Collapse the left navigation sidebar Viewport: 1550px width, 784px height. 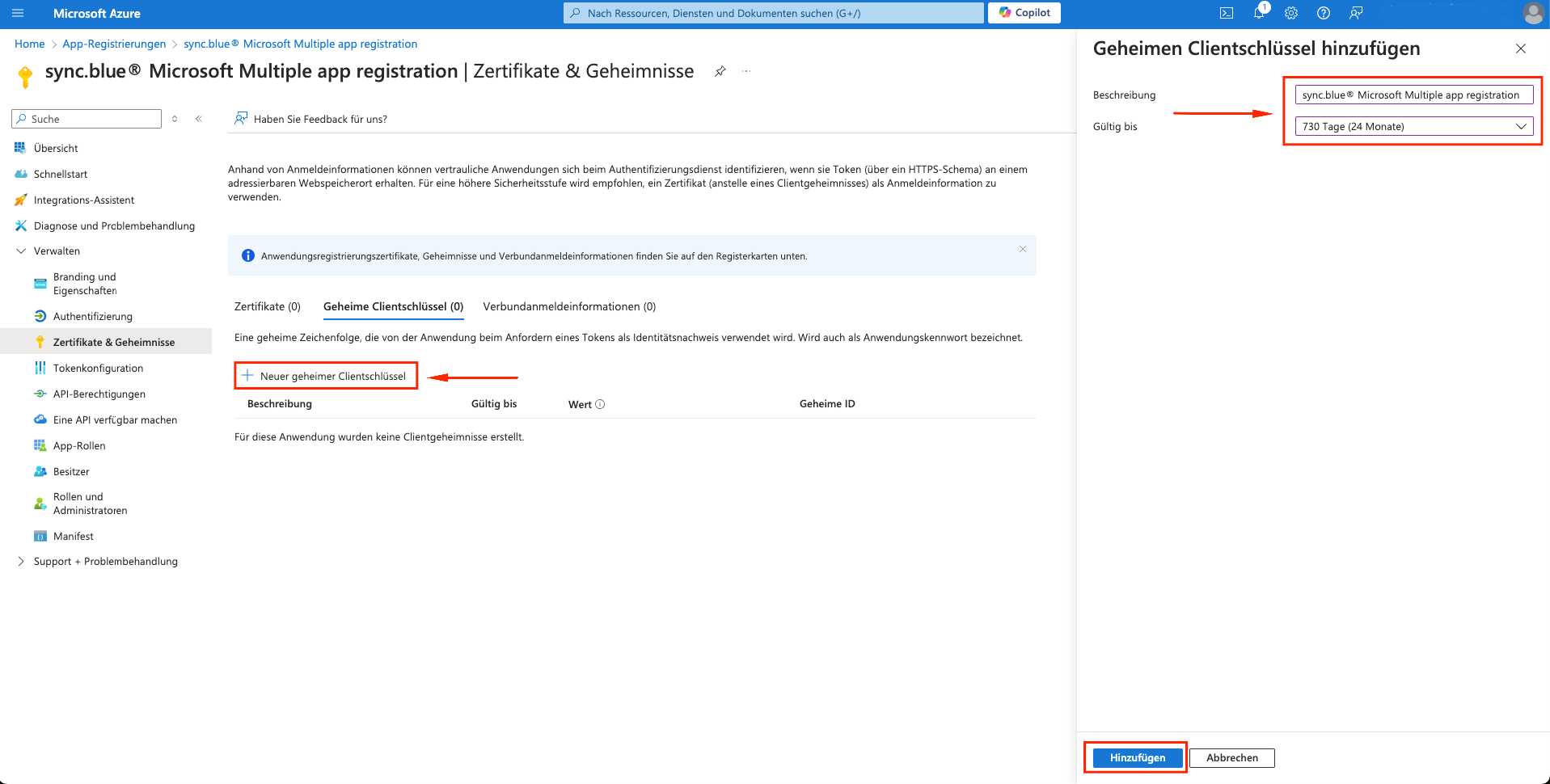[198, 119]
